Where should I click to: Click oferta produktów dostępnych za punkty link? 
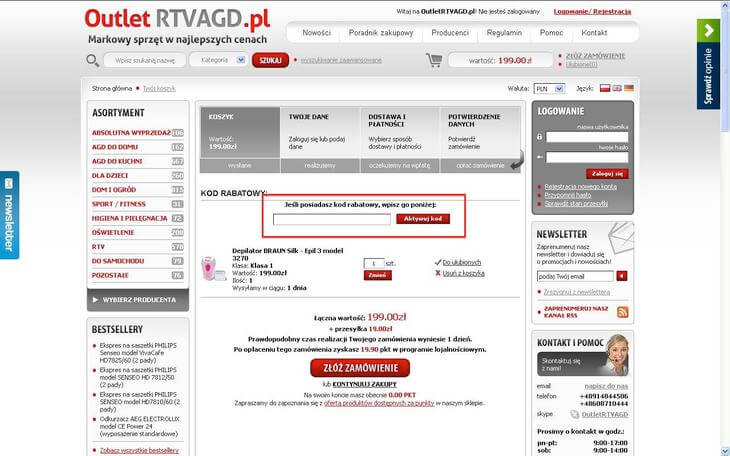point(379,403)
